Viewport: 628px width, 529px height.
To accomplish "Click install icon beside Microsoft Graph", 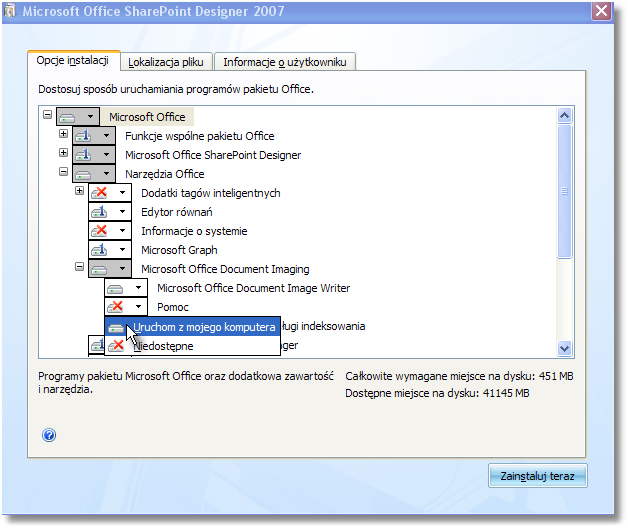I will pos(99,250).
